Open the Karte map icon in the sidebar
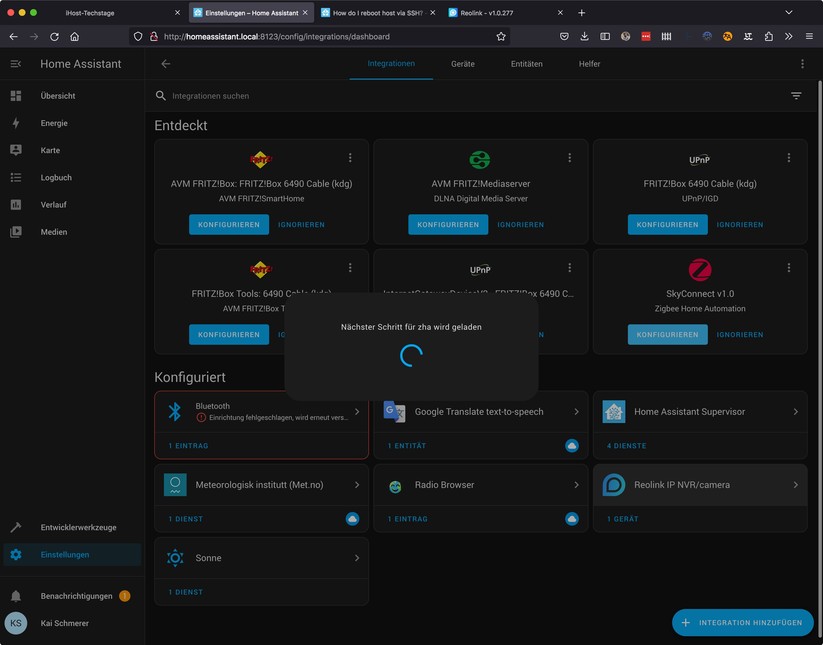Viewport: 823px width, 645px height. 16,150
